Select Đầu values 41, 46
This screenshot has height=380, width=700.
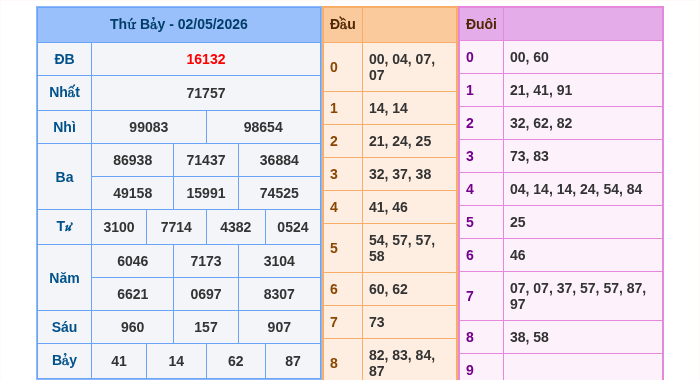pos(388,207)
